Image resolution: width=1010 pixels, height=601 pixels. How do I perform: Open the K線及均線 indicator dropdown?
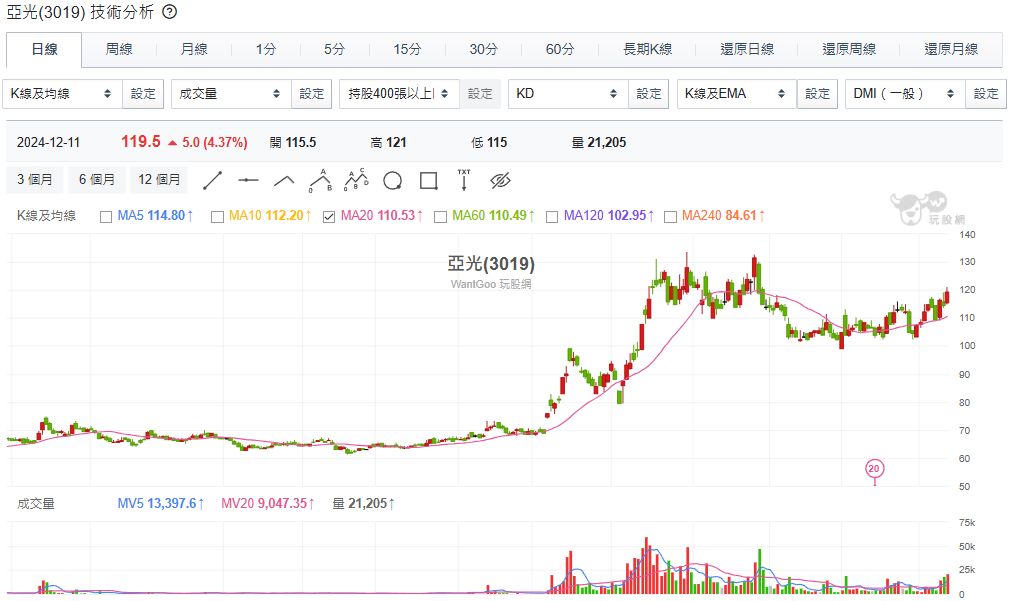click(x=62, y=94)
